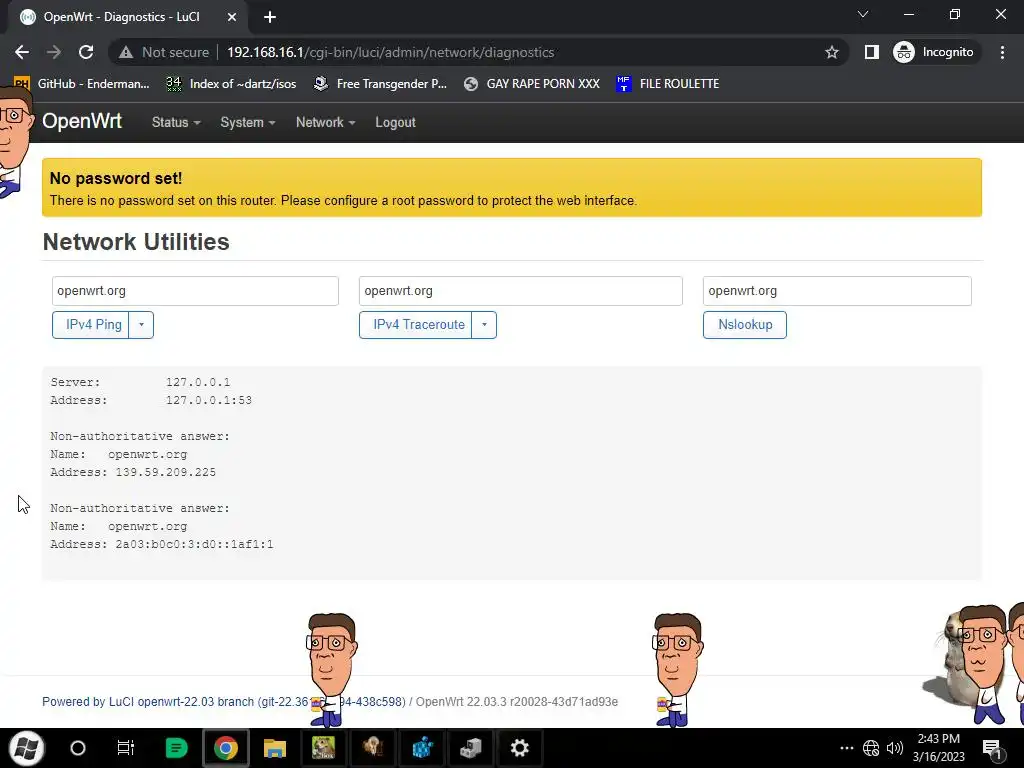Click the network globe tray icon
Viewport: 1024px width, 768px height.
871,748
